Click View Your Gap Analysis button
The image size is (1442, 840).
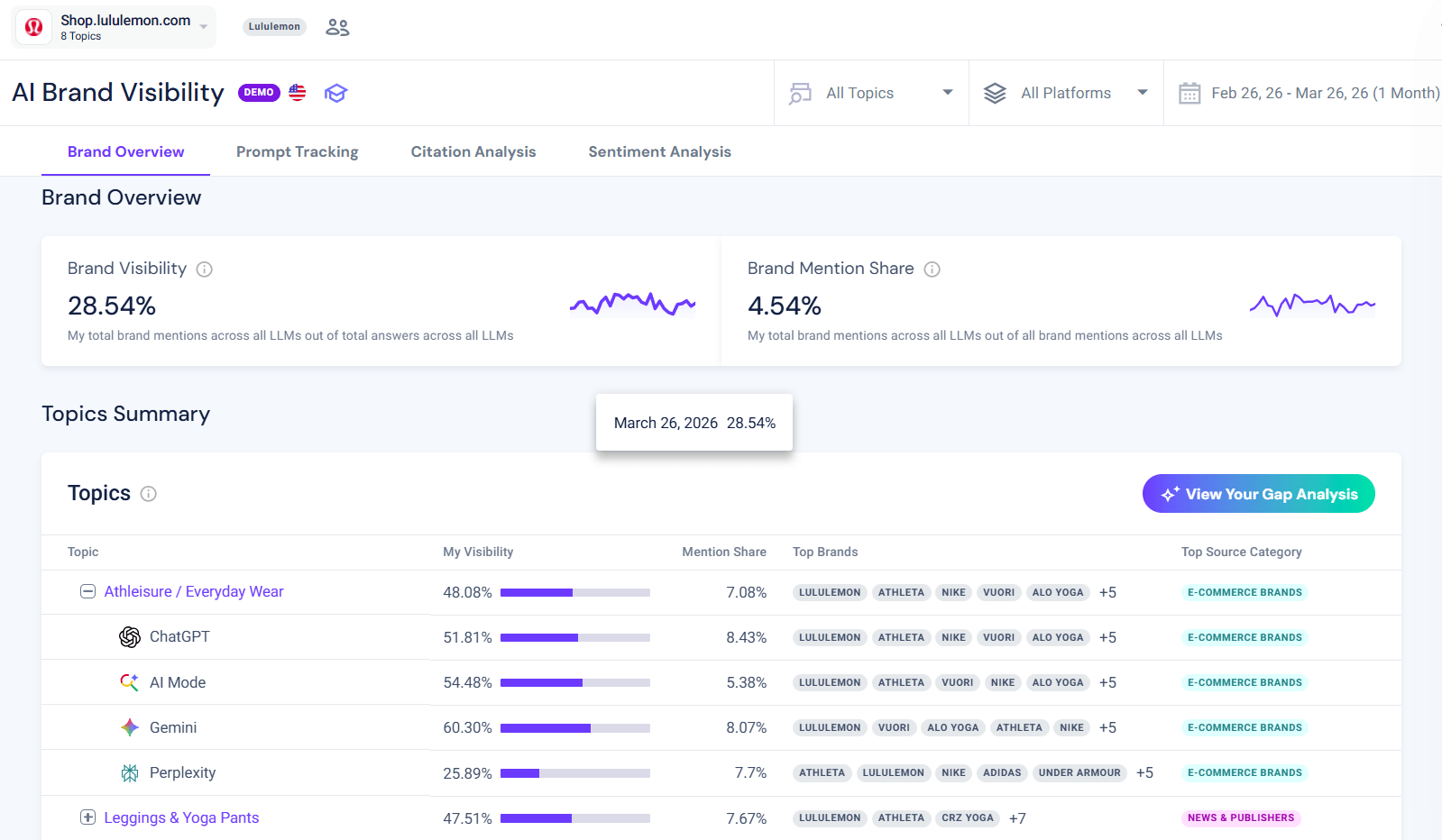coord(1258,494)
